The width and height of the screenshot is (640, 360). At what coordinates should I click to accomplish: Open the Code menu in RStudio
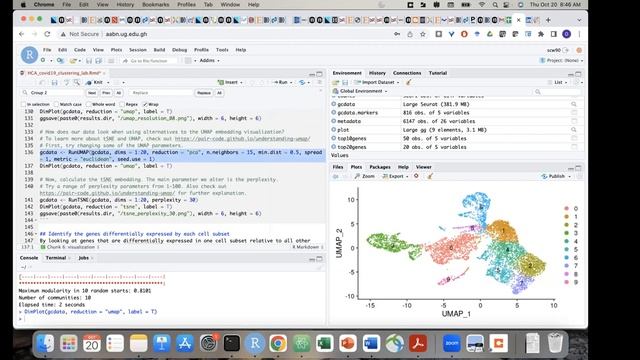pyautogui.click(x=80, y=50)
